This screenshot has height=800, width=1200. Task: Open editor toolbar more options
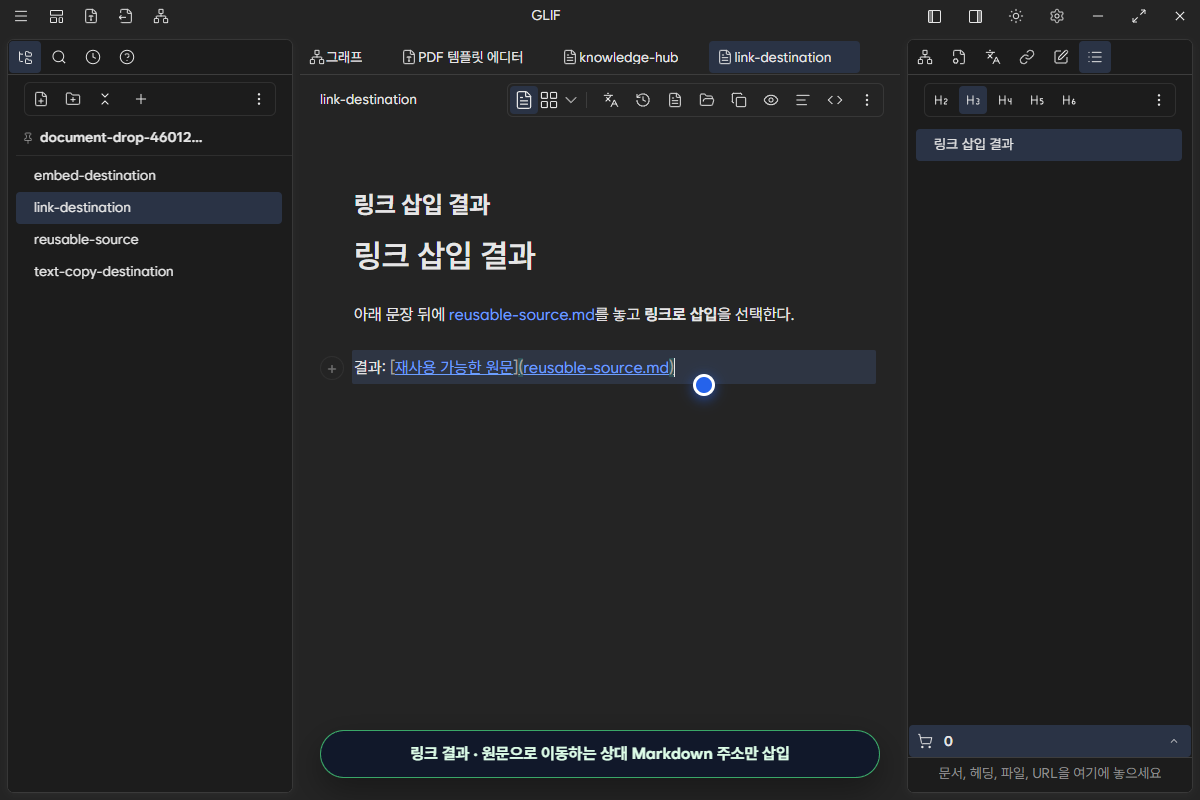(867, 100)
